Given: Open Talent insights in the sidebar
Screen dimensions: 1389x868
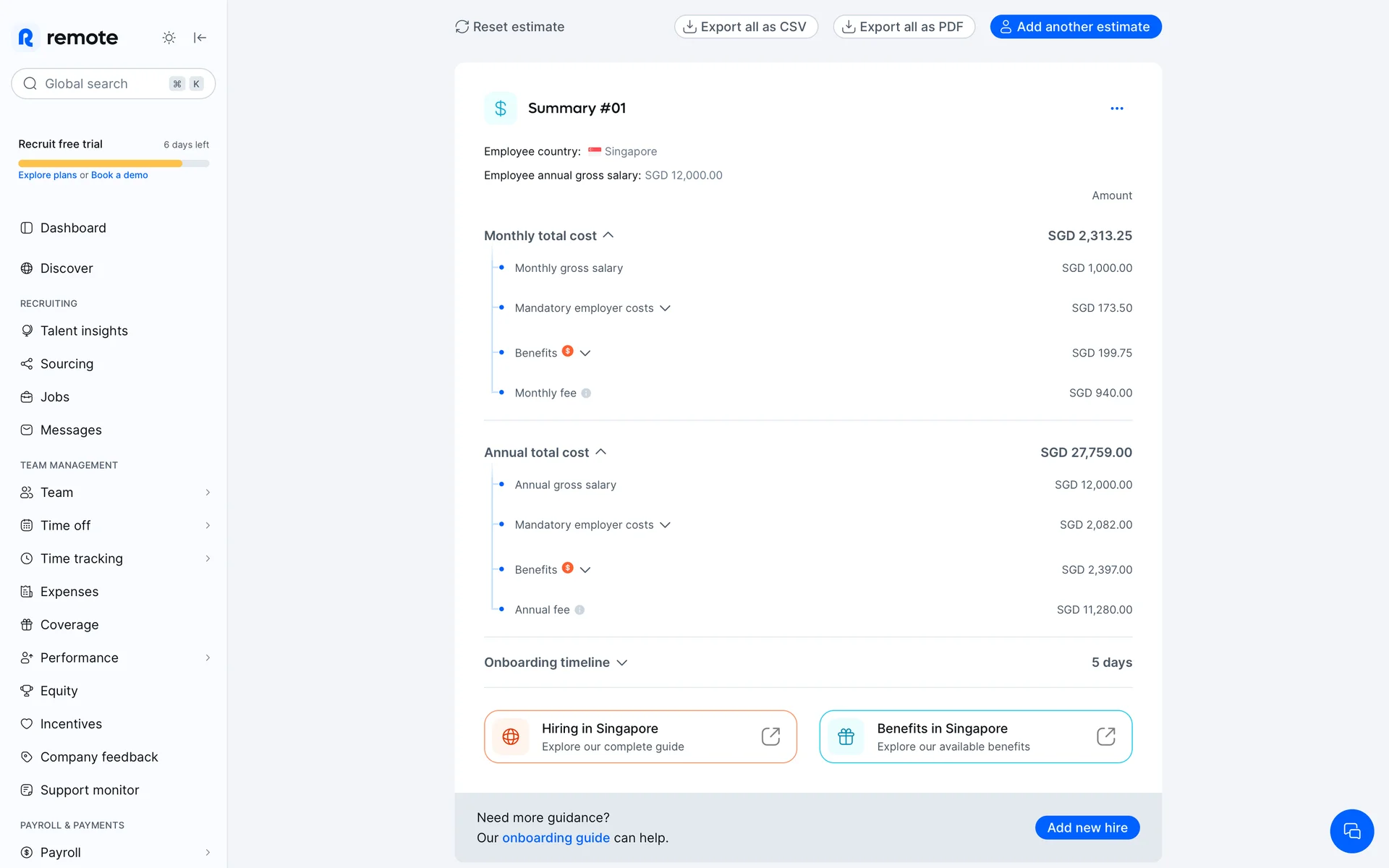Looking at the screenshot, I should coord(84,331).
